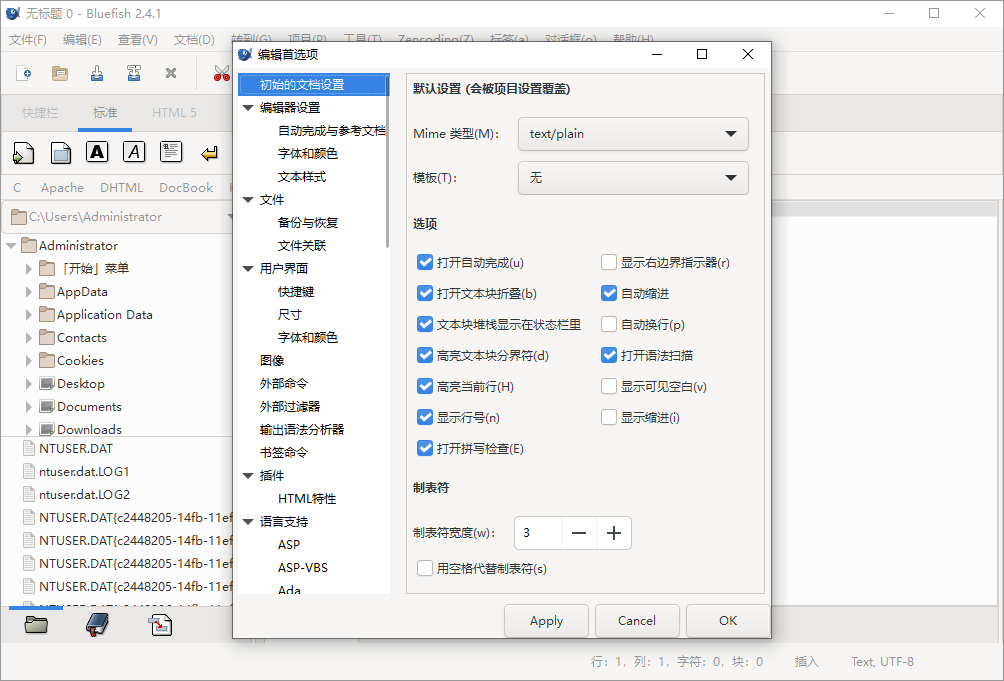Click the Apply button
The height and width of the screenshot is (681, 1004).
[546, 621]
